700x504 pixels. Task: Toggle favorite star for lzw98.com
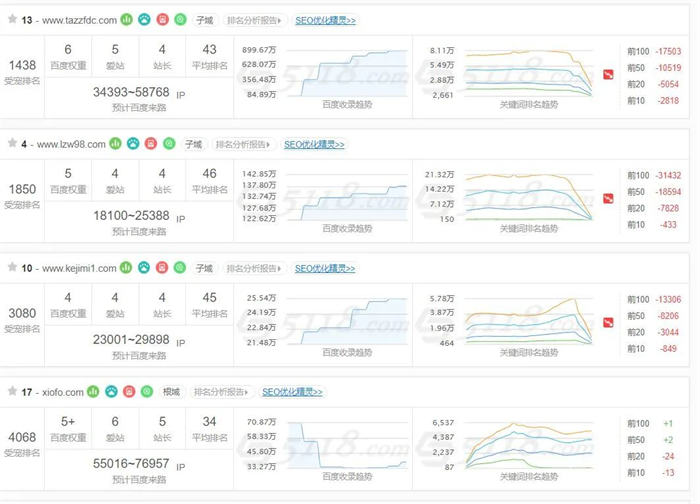pyautogui.click(x=12, y=144)
